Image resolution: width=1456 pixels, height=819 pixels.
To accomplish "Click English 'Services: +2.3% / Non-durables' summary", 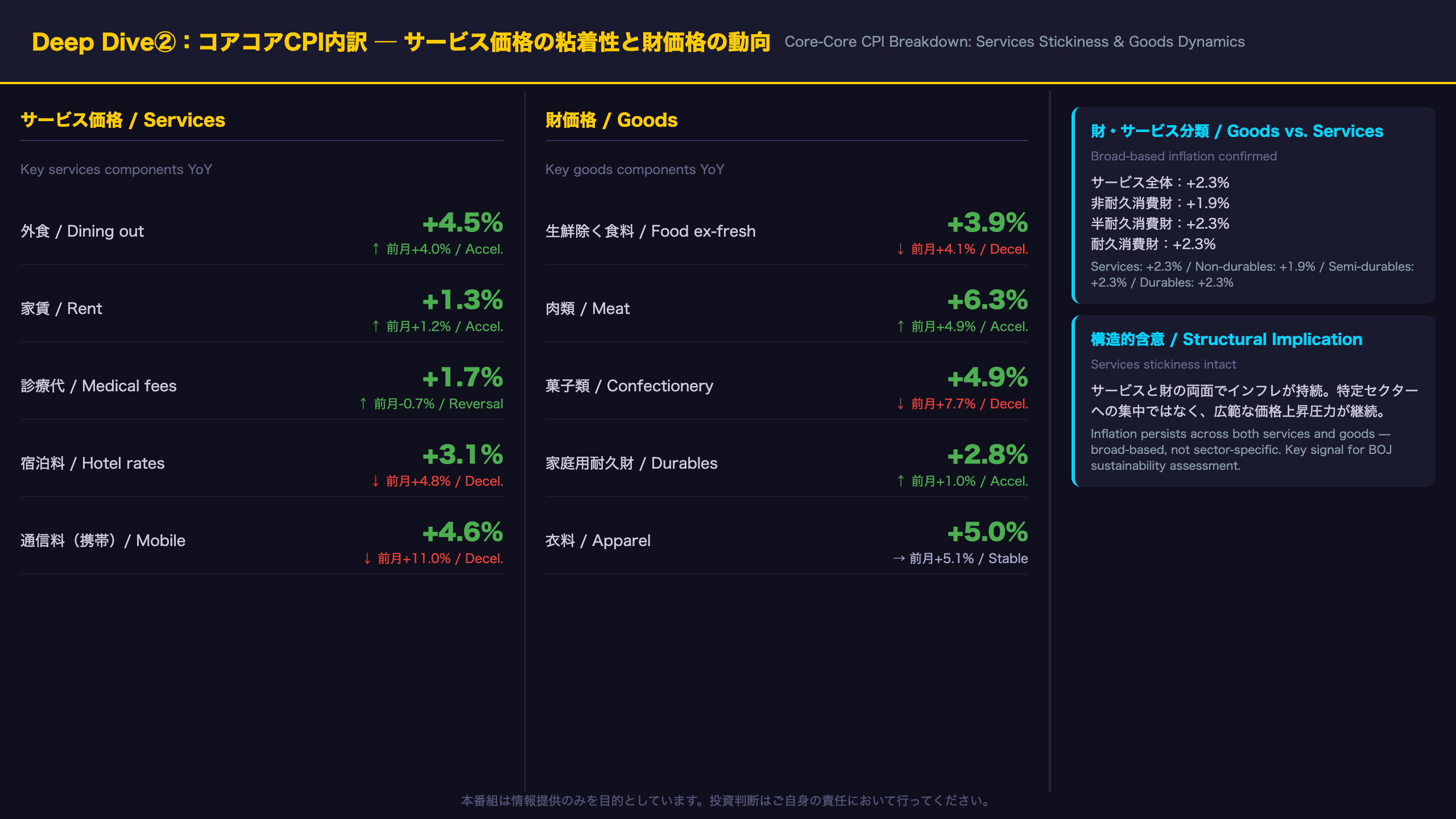I will [x=1252, y=274].
